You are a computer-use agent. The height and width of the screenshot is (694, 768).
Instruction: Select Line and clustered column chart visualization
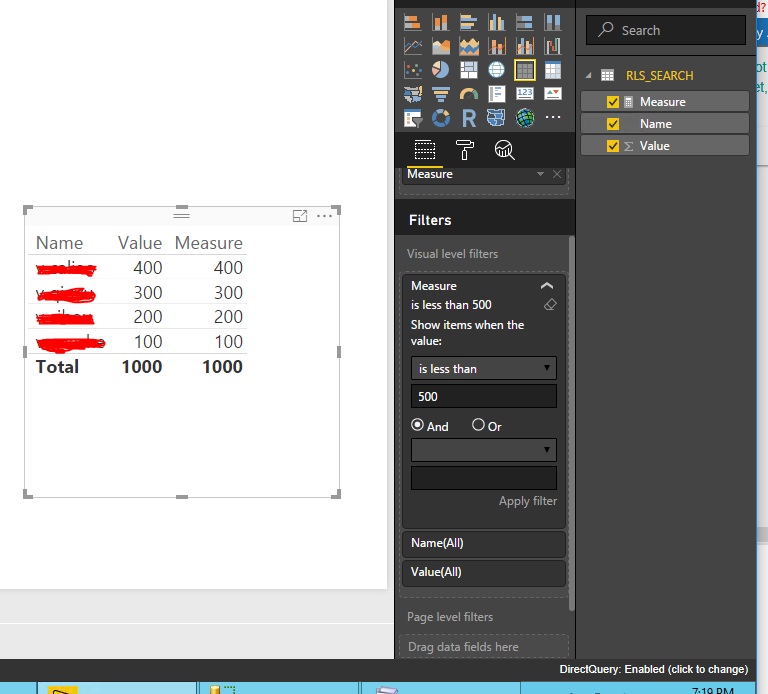click(x=525, y=47)
